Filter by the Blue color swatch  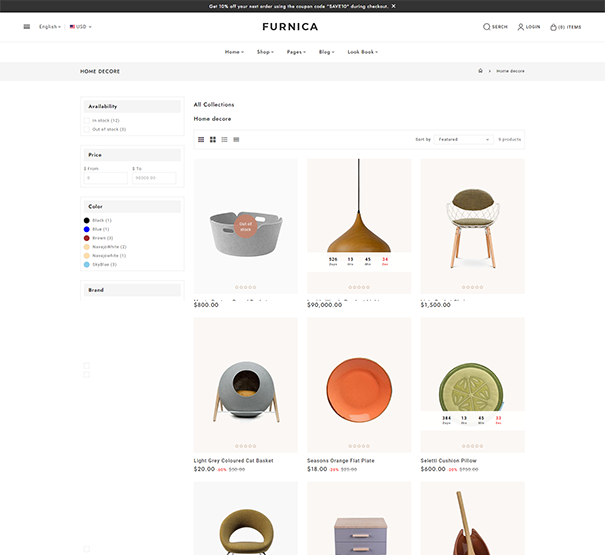(x=87, y=229)
